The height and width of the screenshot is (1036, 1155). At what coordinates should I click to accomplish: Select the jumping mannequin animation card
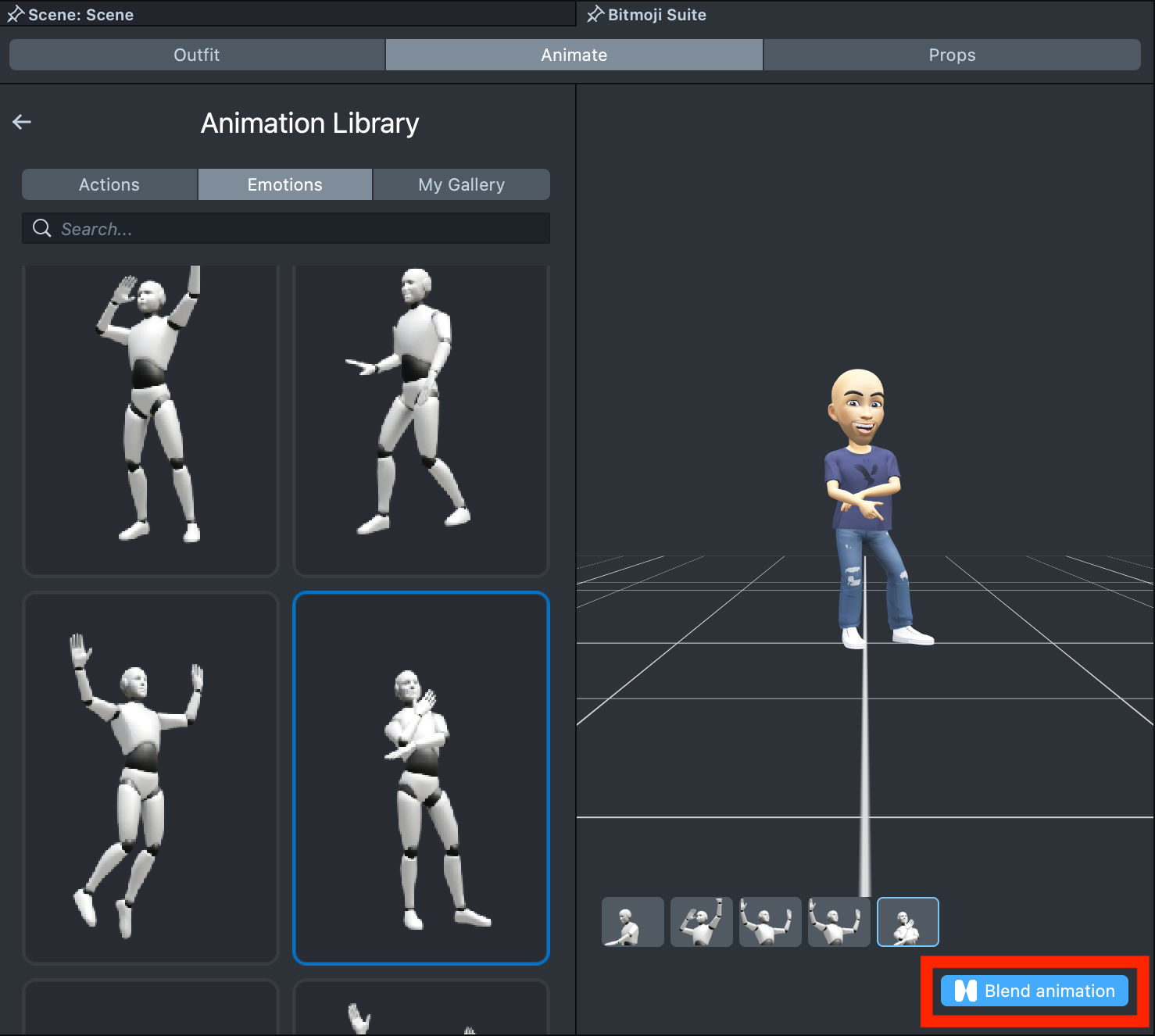(151, 777)
